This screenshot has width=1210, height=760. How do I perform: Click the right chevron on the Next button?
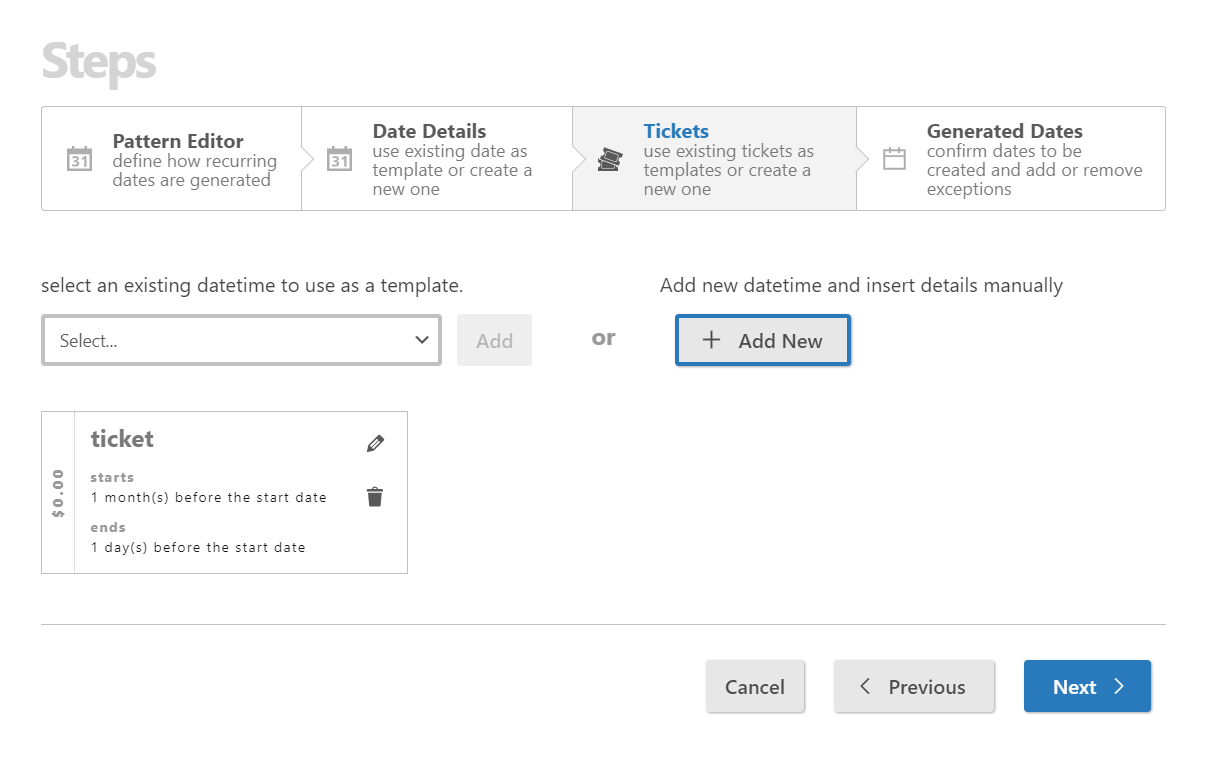pos(1119,687)
